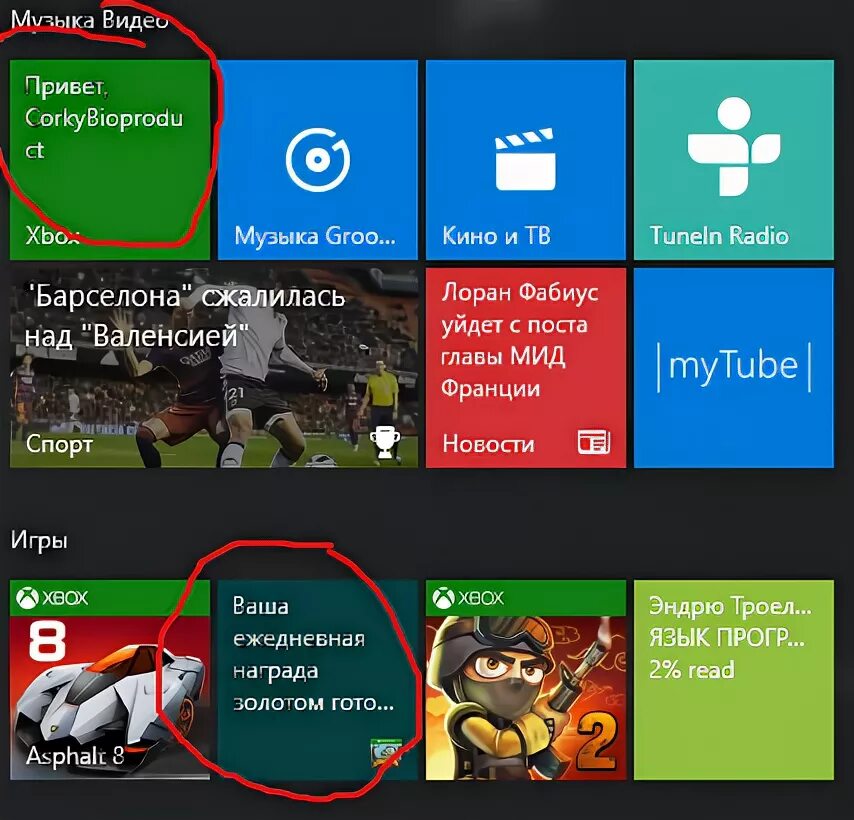Click the Xbox logo on Asphalt 8 tile
The image size is (854, 820).
click(27, 598)
